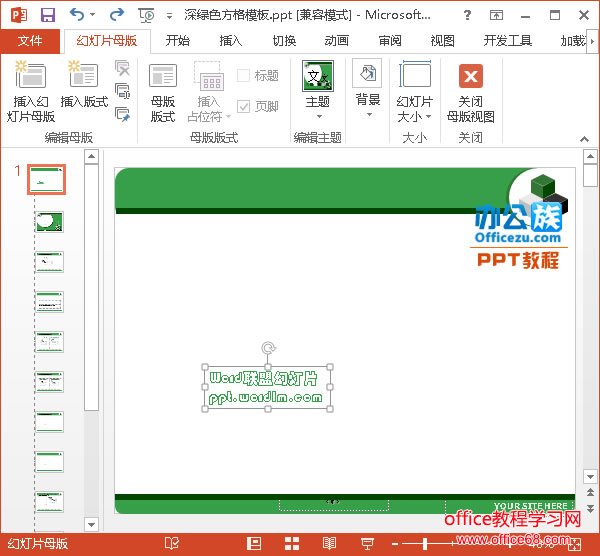Redo the last action
Screen dimensions: 600x556
pyautogui.click(x=116, y=15)
